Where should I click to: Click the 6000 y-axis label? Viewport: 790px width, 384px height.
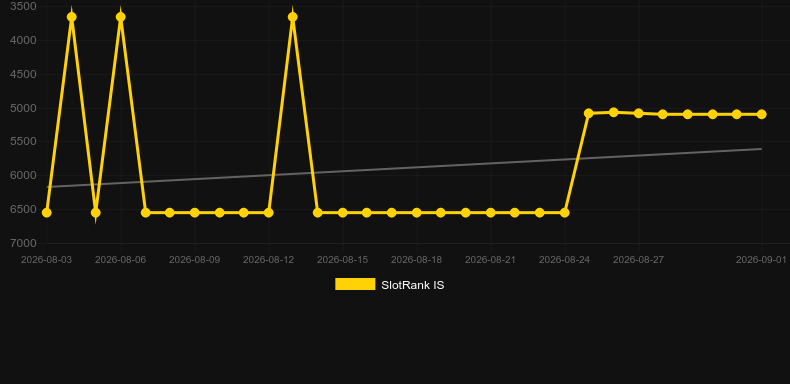click(23, 175)
